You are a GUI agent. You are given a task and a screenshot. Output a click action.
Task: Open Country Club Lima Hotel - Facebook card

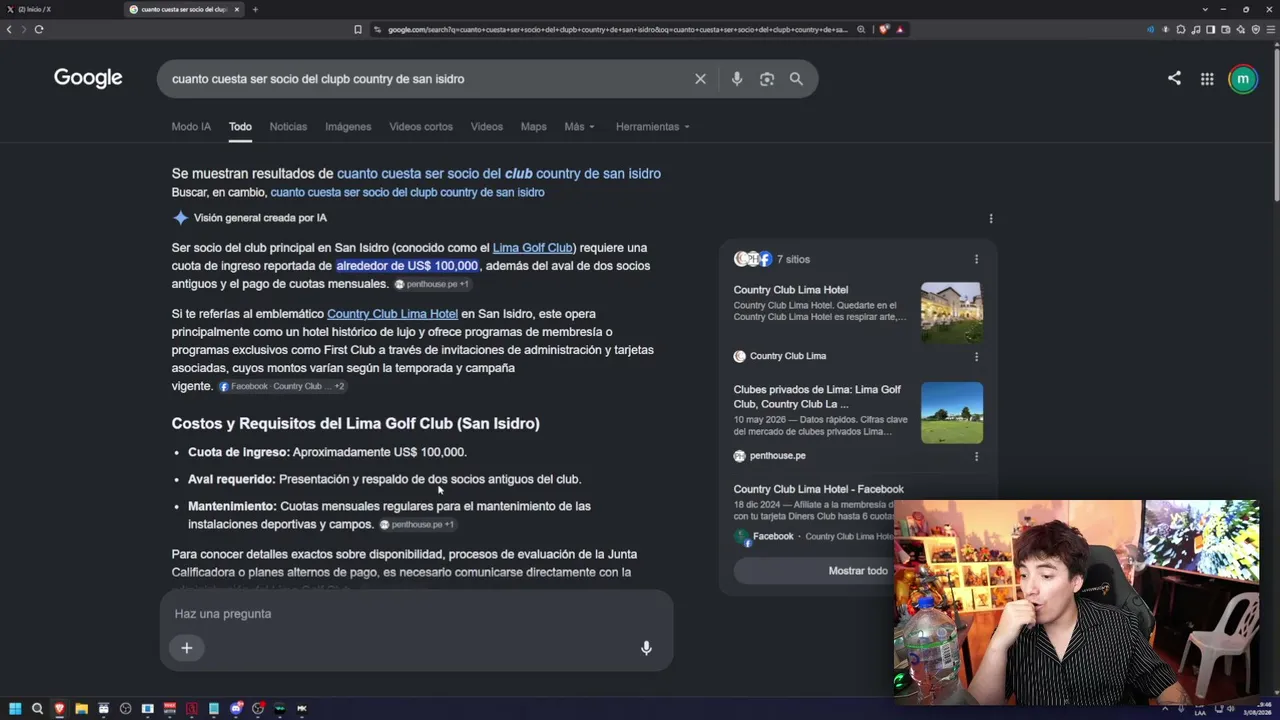[x=819, y=489]
